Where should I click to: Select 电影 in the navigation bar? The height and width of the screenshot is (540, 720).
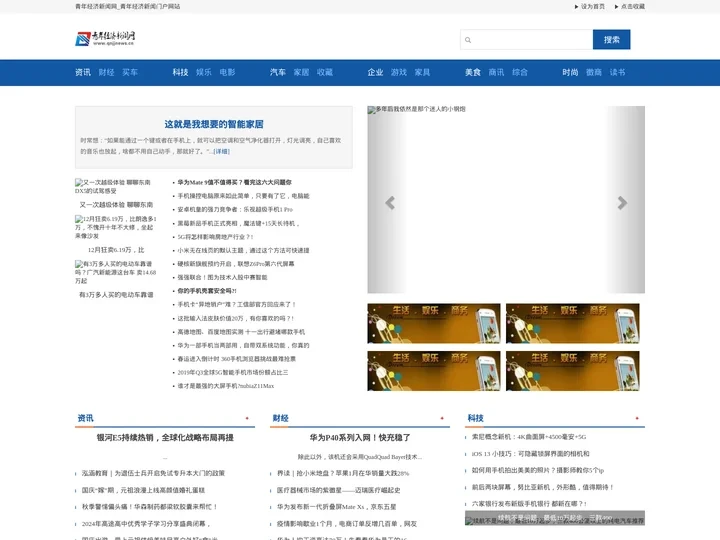click(x=227, y=72)
